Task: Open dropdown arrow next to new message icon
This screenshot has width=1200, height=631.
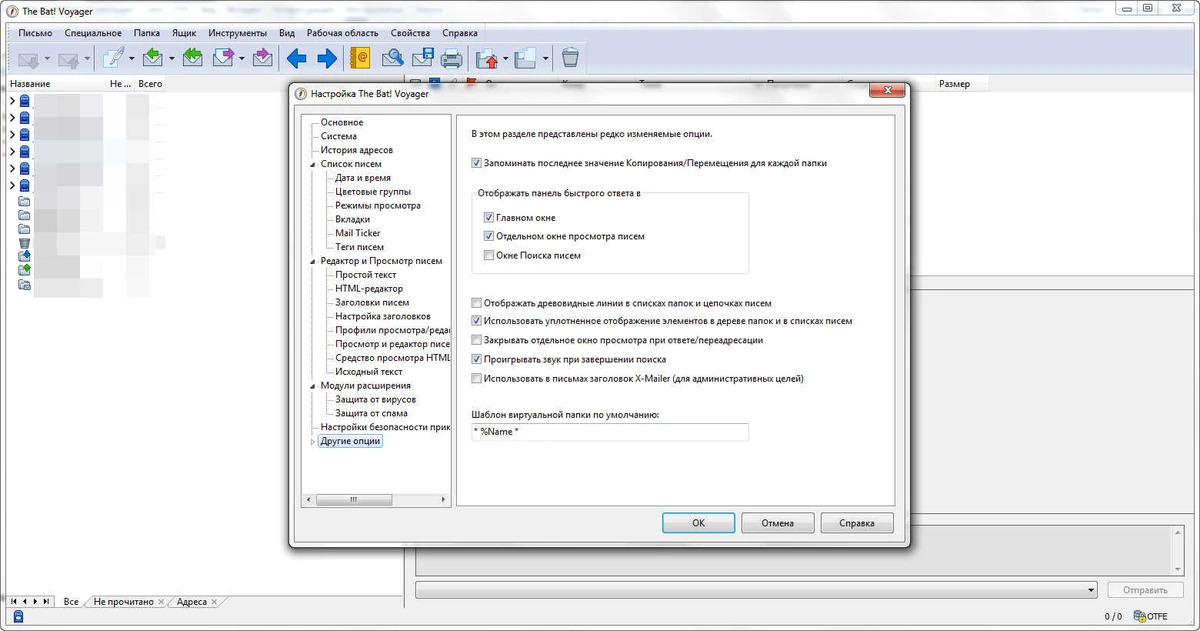Action: pos(131,58)
